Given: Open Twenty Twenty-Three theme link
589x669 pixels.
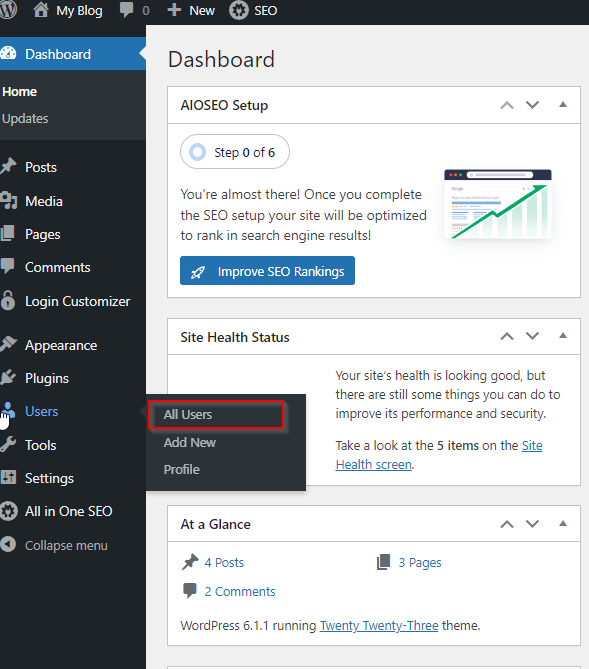Looking at the screenshot, I should (x=379, y=625).
